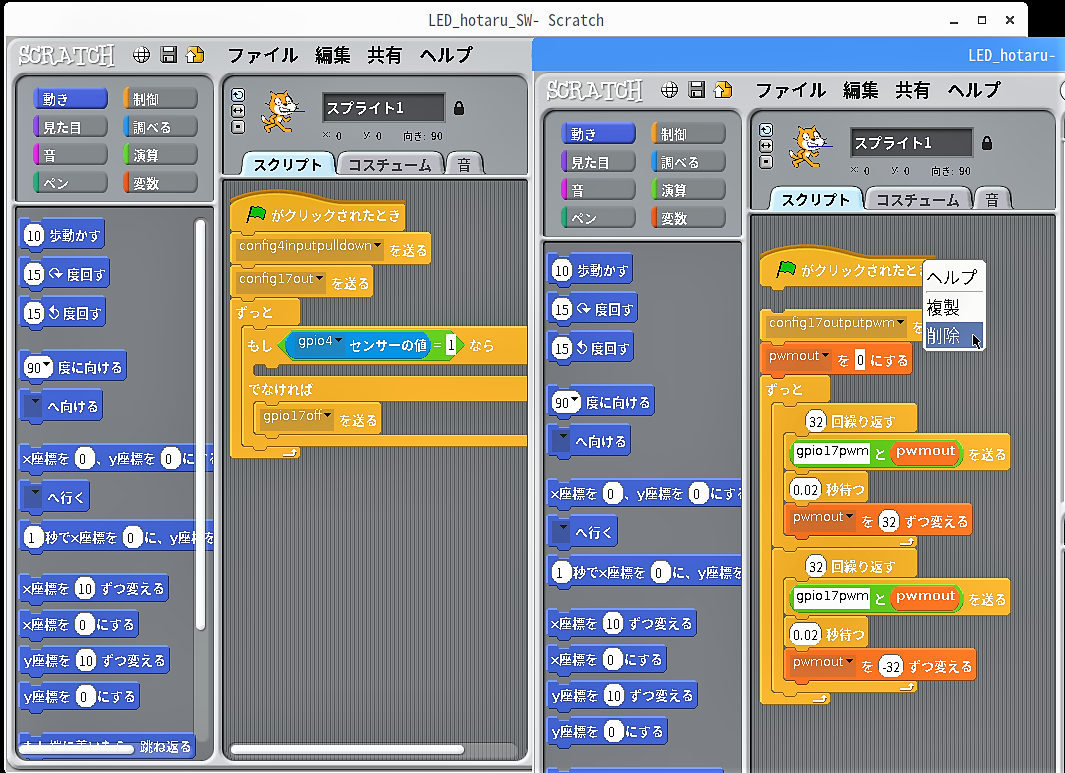Click the vertical scrollbar of left block palette
This screenshot has height=773, width=1065.
tap(200, 425)
